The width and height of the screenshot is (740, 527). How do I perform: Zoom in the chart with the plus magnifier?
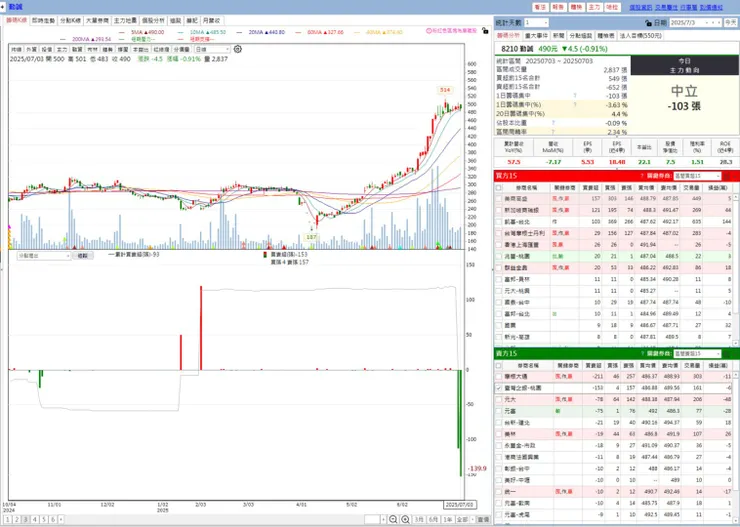(405, 519)
